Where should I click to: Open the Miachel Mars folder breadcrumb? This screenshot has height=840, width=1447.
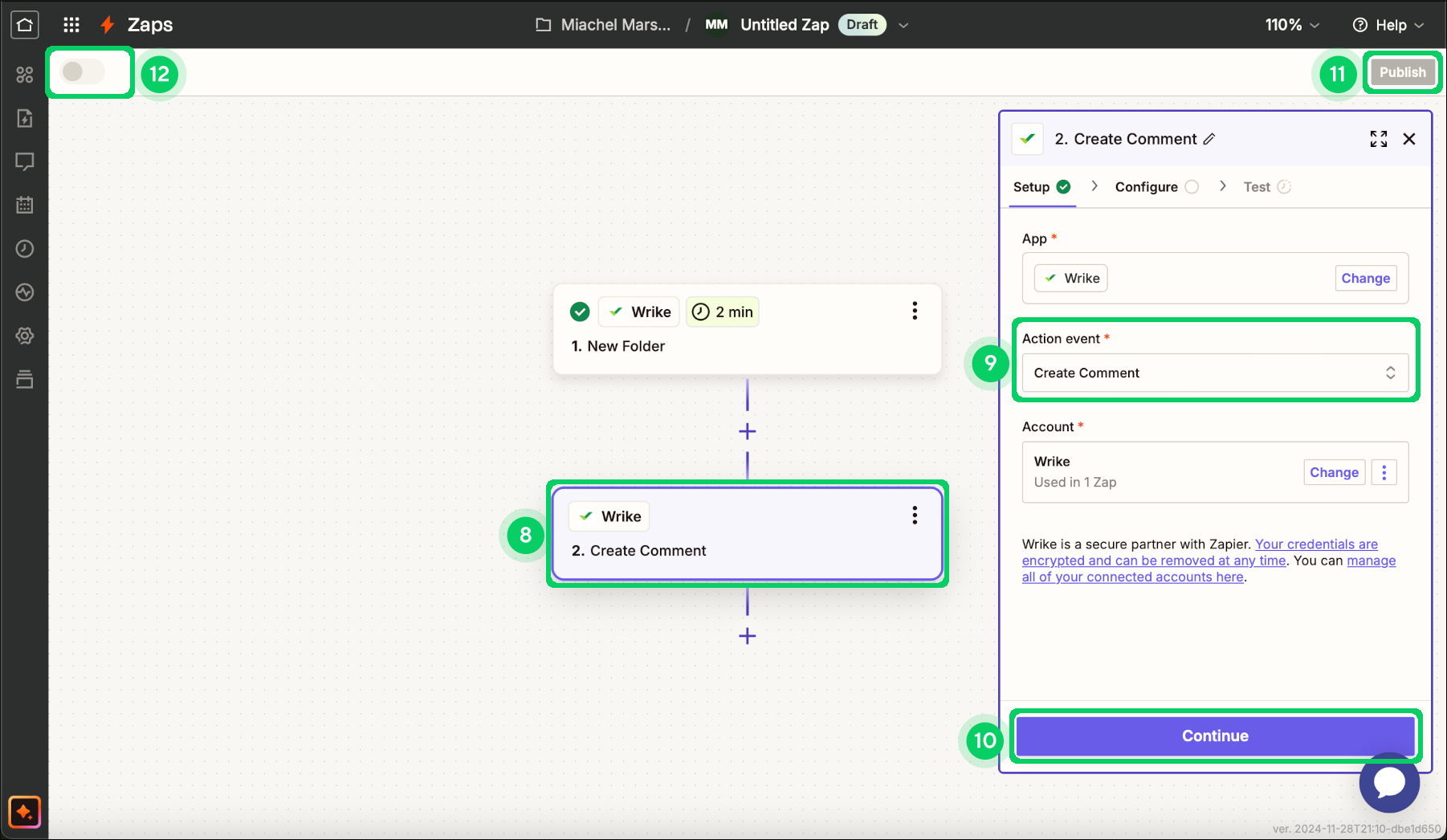click(x=615, y=25)
